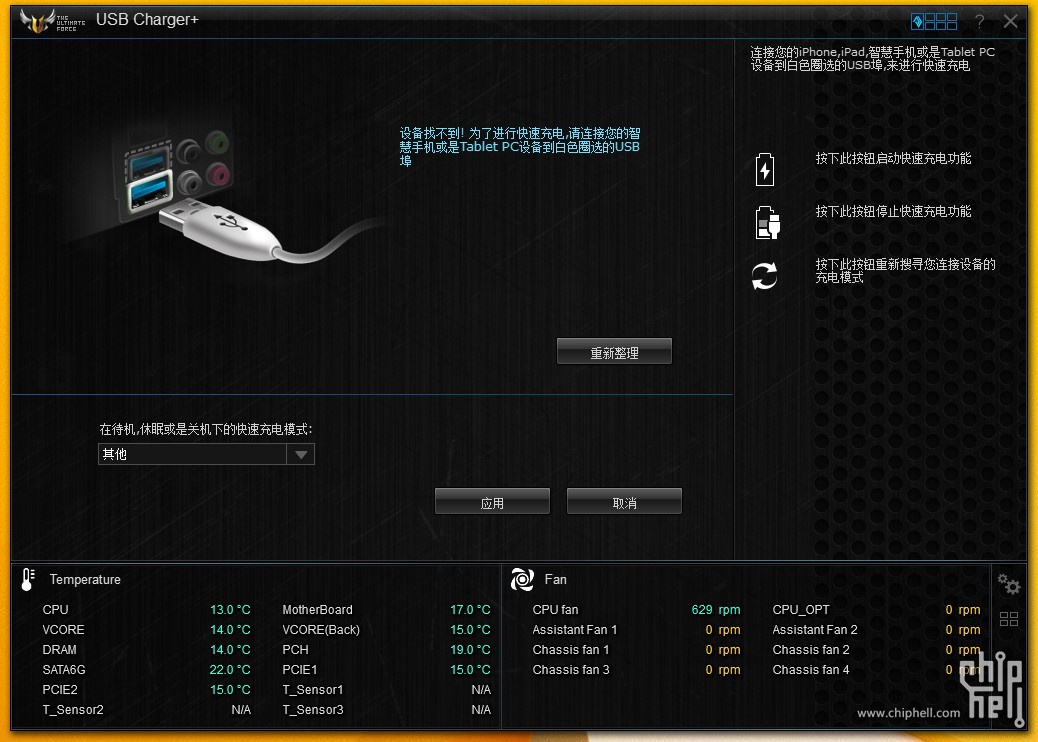Click the 按下此按钮重新搜寻 description text
Image resolution: width=1038 pixels, height=742 pixels.
pyautogui.click(x=905, y=271)
